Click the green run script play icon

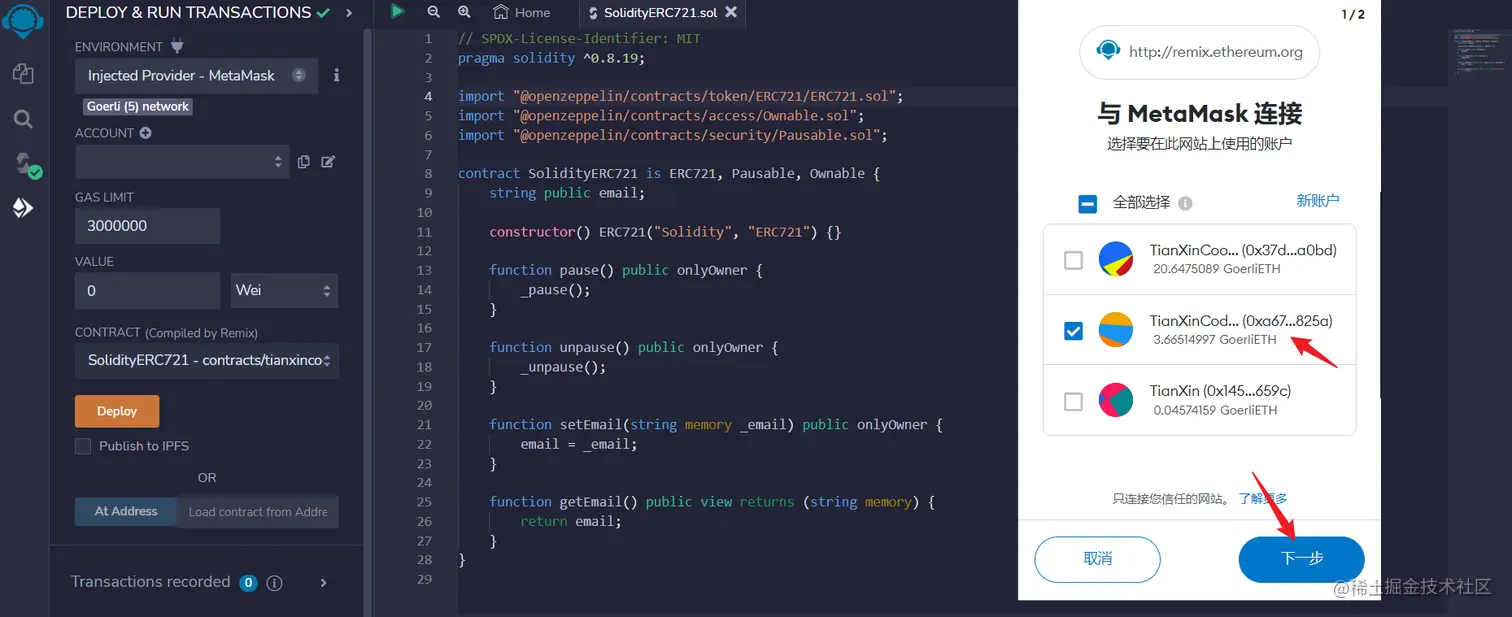pos(398,12)
